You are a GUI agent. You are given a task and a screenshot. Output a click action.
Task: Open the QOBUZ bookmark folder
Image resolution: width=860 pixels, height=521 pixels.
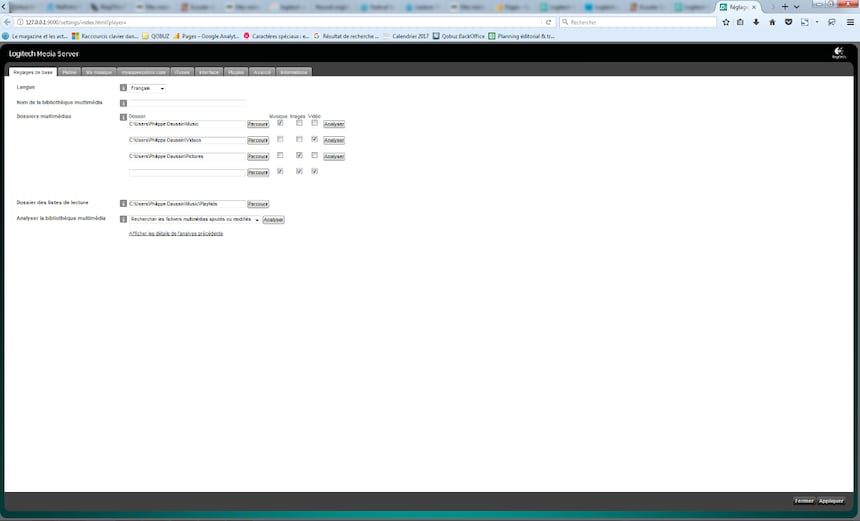156,36
